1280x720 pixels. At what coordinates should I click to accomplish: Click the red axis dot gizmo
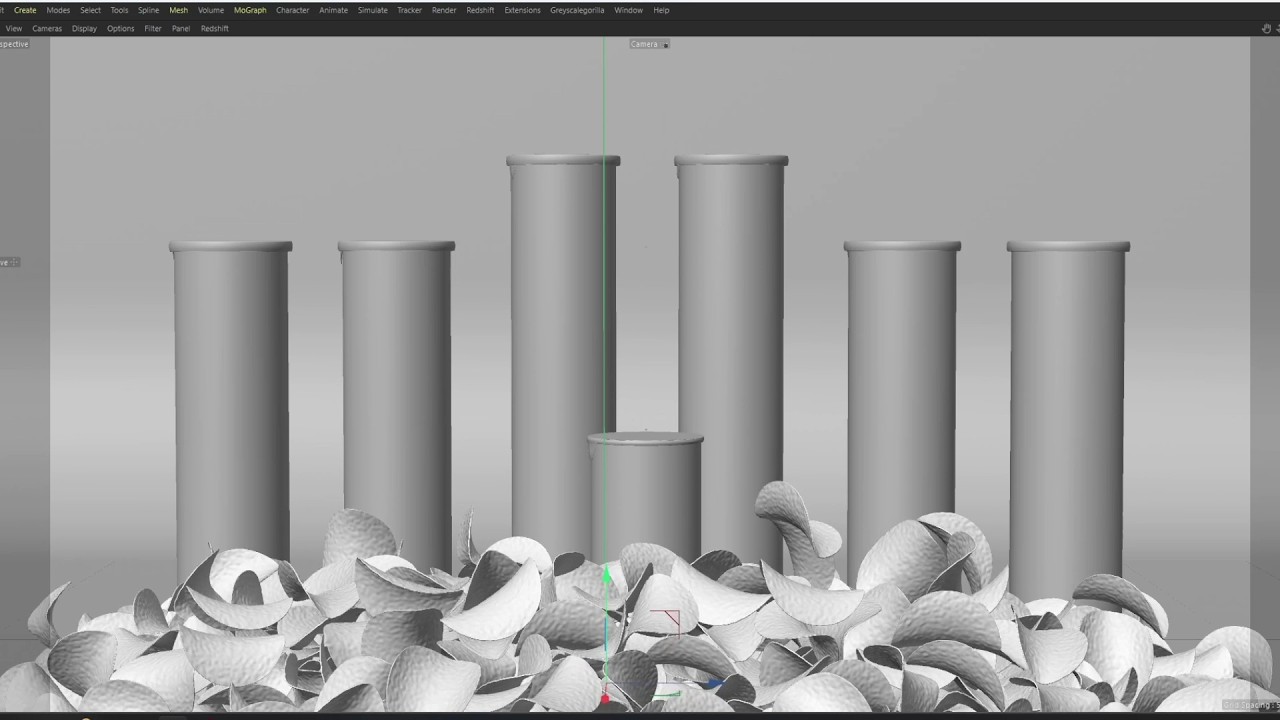pos(604,699)
